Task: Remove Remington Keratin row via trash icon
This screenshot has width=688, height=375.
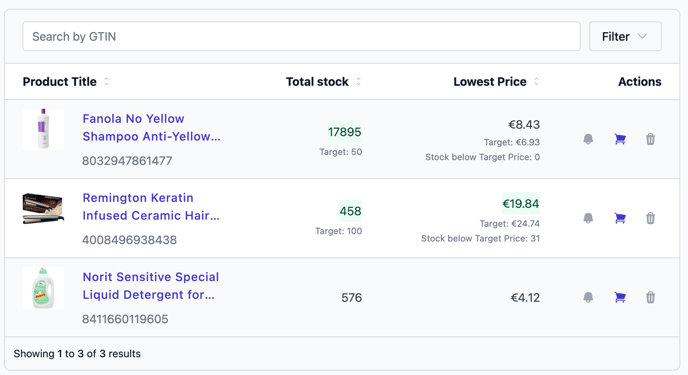Action: (x=650, y=218)
